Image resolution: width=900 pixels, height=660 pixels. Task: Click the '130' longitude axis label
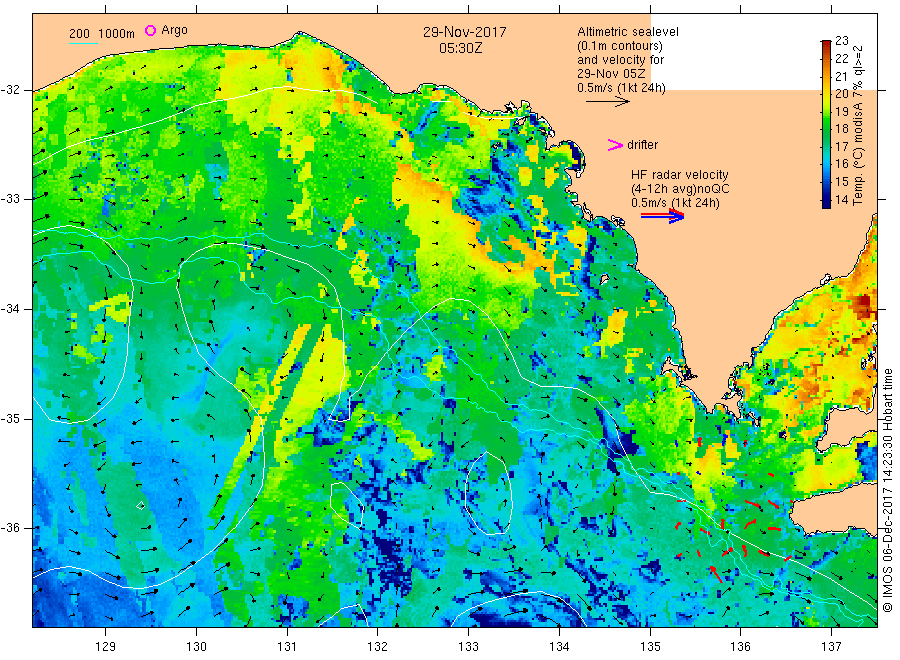(196, 647)
